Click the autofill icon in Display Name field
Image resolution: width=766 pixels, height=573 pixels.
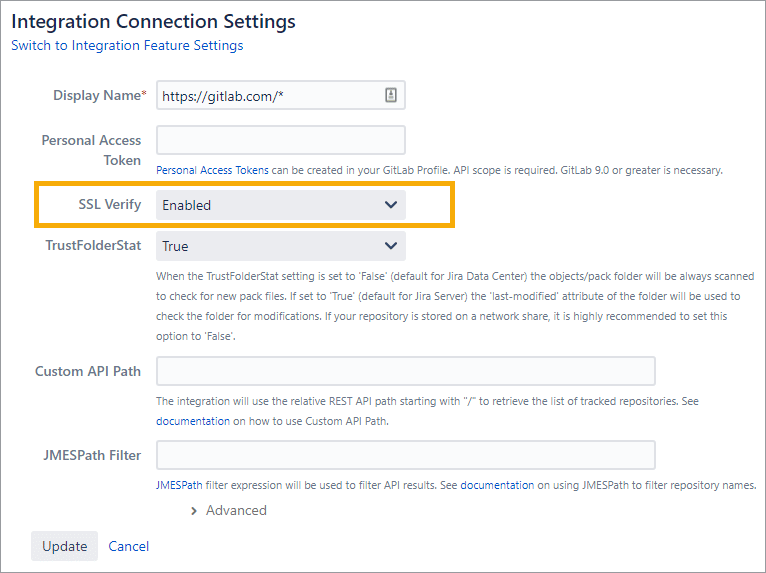(391, 95)
